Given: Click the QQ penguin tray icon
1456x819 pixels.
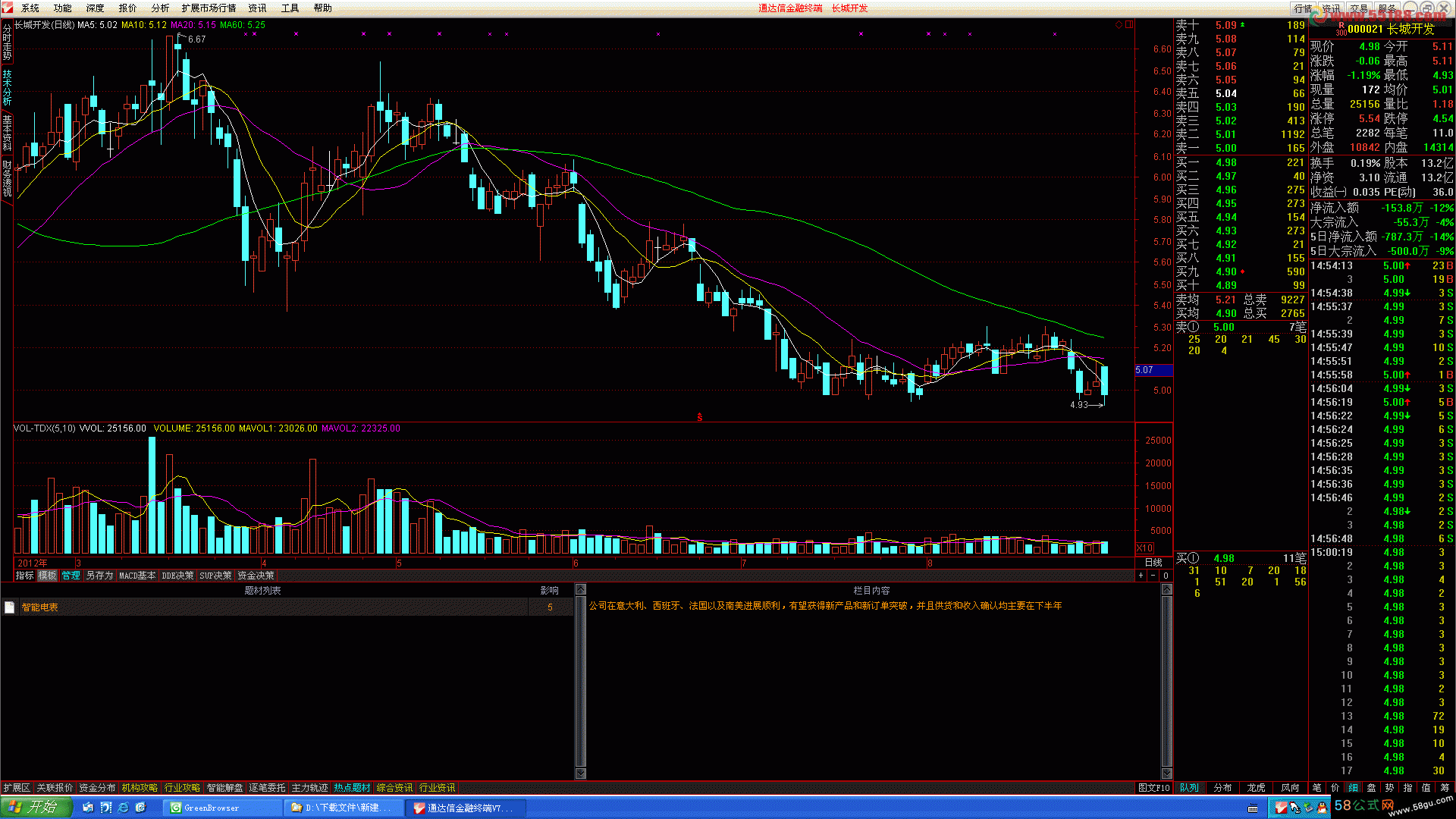Looking at the screenshot, I should pos(1322,808).
